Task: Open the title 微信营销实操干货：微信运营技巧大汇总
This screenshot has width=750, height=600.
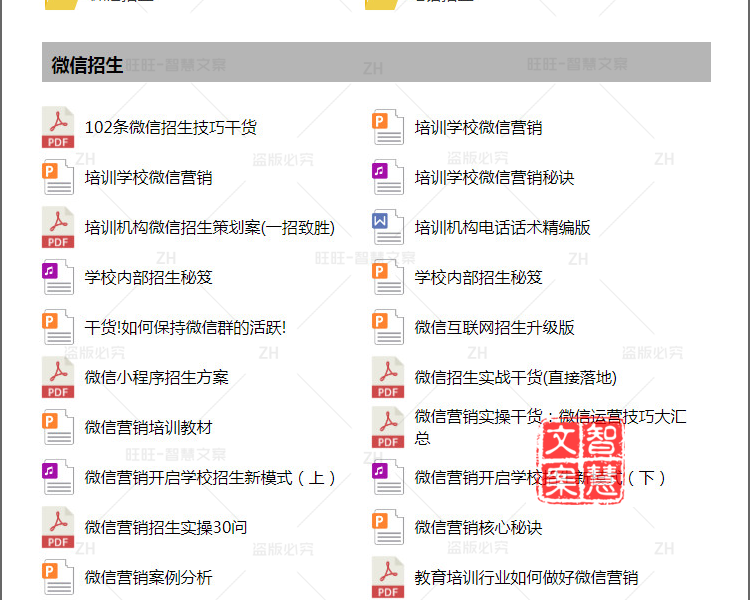Action: coord(551,427)
